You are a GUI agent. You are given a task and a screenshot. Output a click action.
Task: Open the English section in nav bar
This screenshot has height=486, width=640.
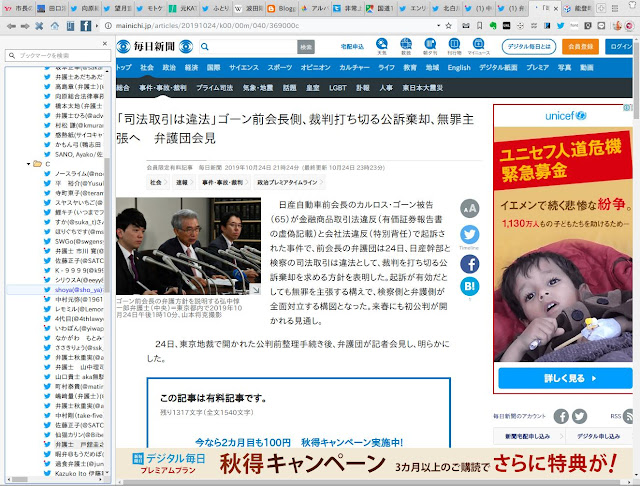pos(459,68)
